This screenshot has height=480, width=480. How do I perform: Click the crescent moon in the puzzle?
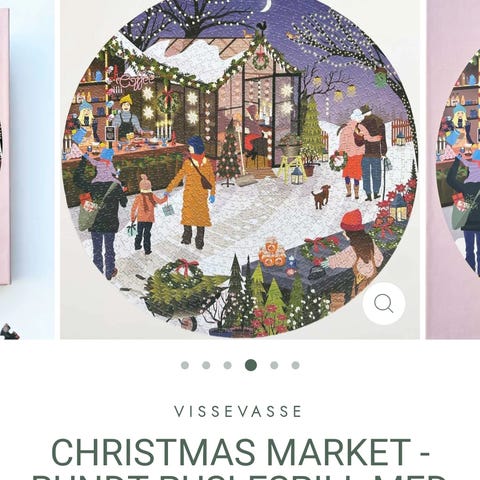pos(266,6)
